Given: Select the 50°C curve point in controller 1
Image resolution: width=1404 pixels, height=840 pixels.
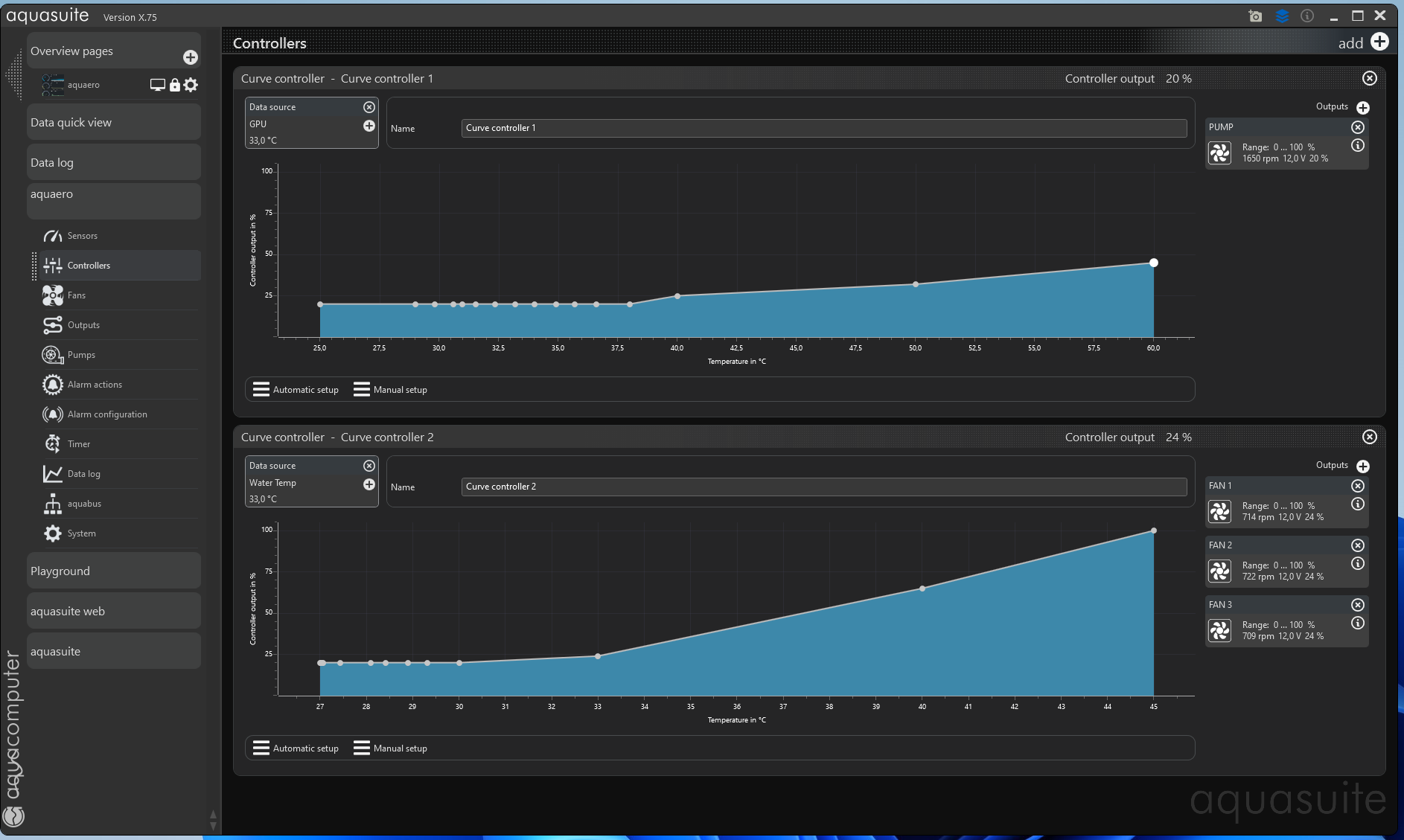Looking at the screenshot, I should pos(915,284).
